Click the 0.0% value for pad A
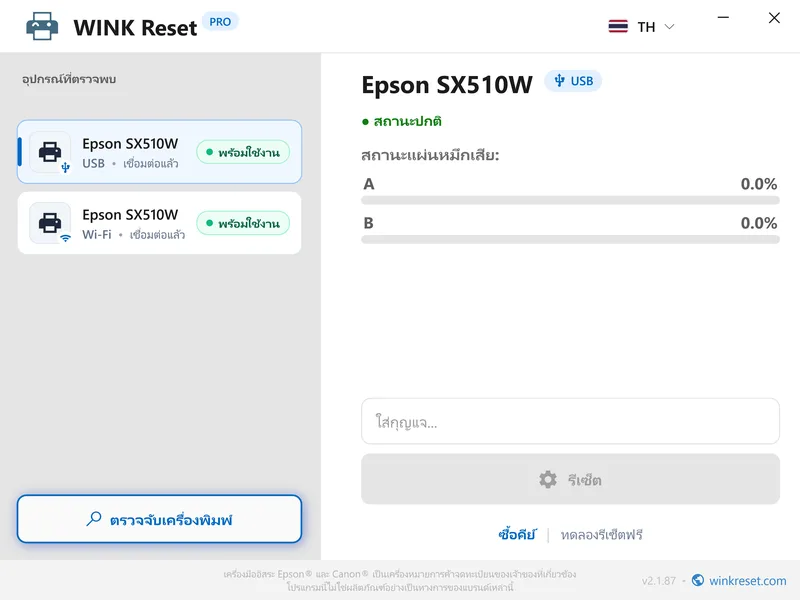Image resolution: width=800 pixels, height=600 pixels. pyautogui.click(x=759, y=184)
